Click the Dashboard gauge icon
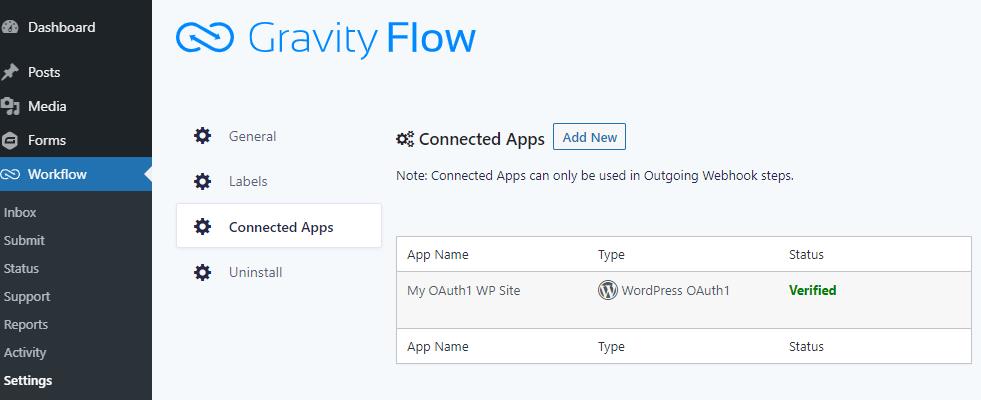The image size is (981, 400). point(10,28)
